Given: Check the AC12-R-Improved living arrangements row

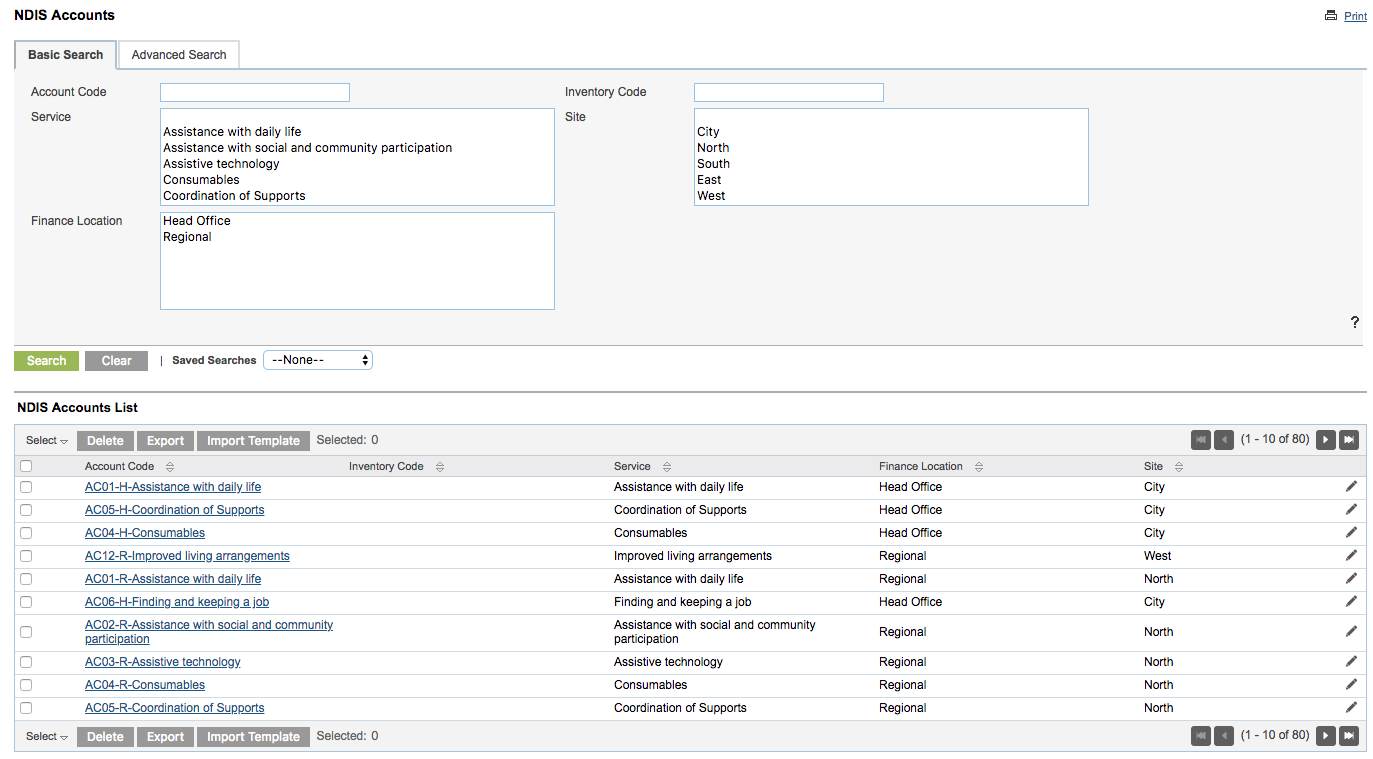Looking at the screenshot, I should click(x=26, y=556).
